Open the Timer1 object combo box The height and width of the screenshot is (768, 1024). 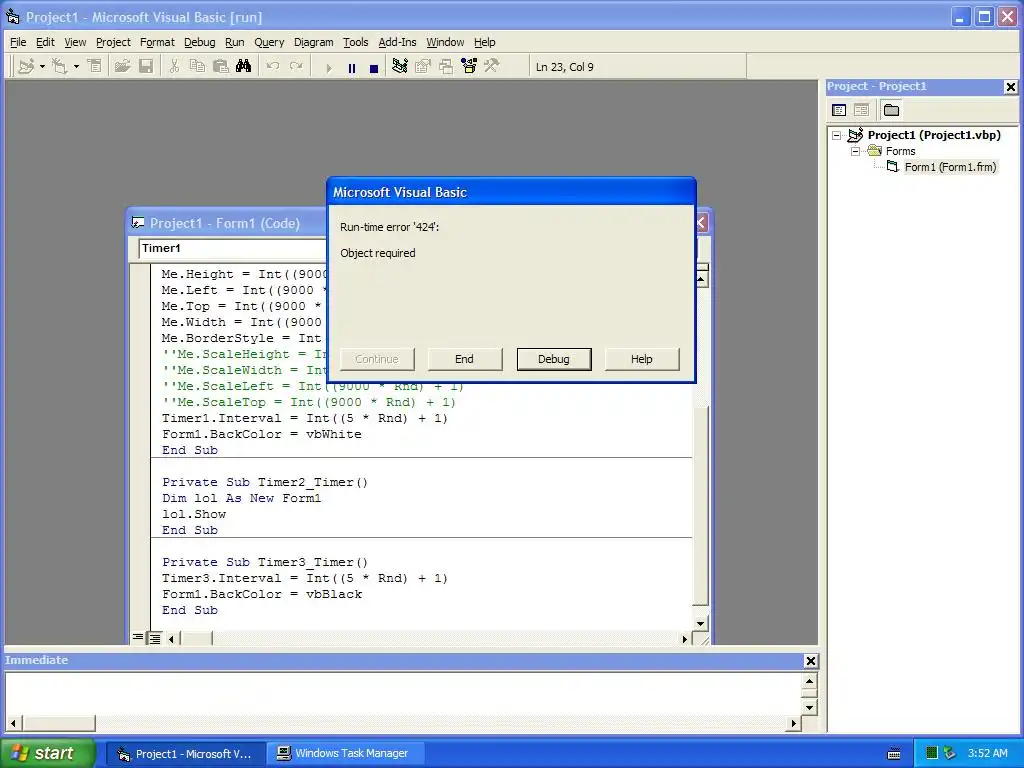pos(232,248)
